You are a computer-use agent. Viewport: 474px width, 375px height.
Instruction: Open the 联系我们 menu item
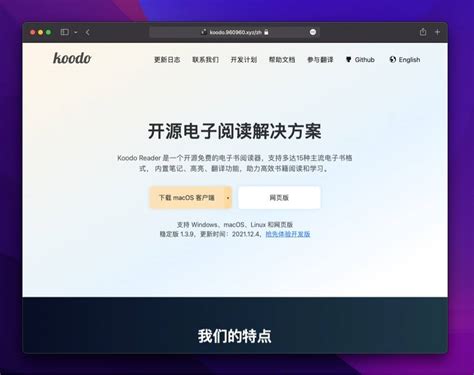click(x=205, y=60)
